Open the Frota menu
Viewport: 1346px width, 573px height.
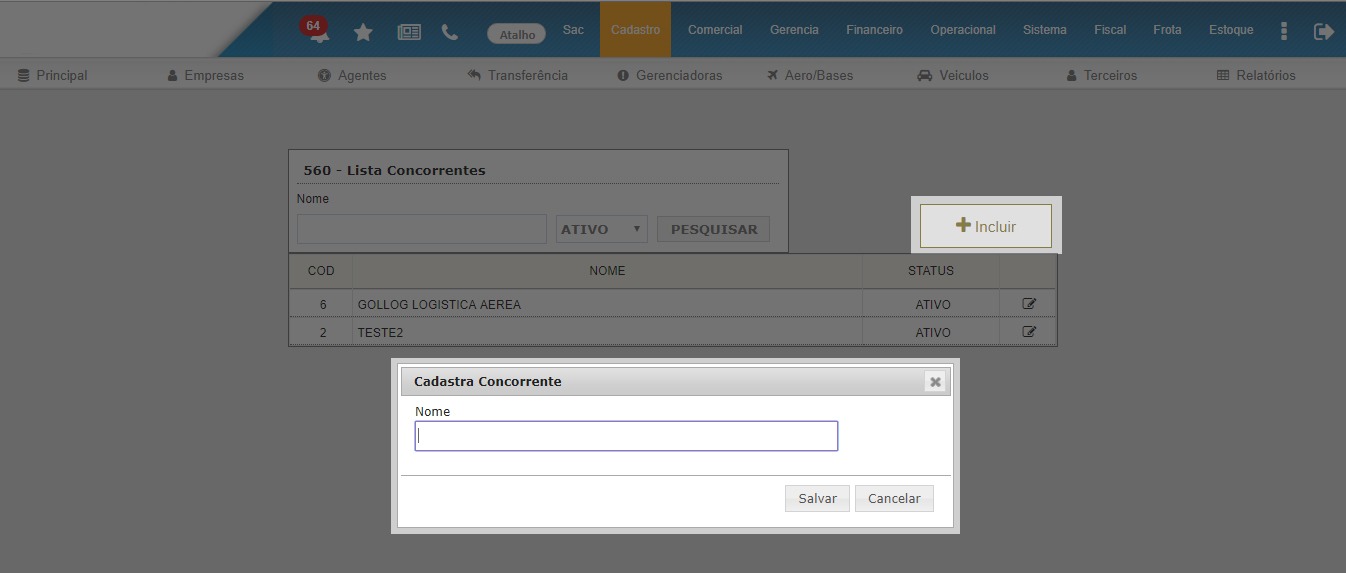point(1167,30)
